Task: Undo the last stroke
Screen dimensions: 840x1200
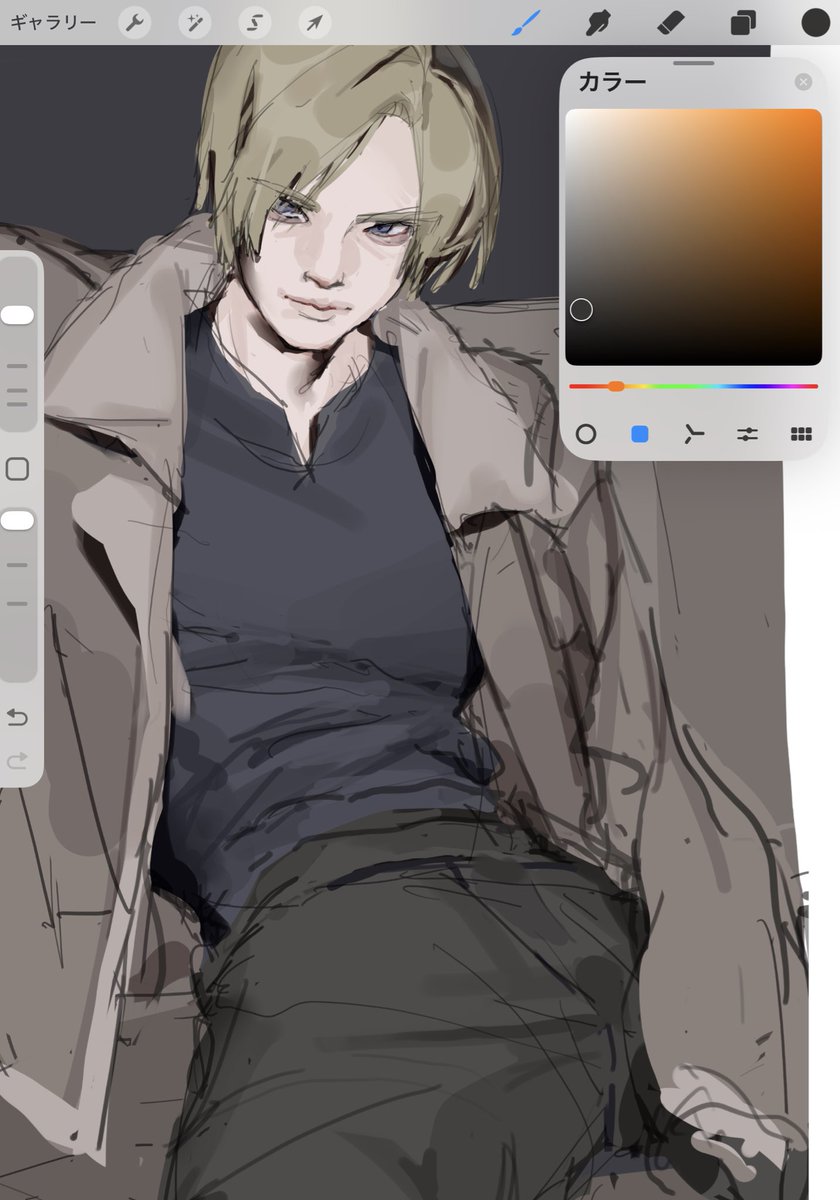Action: 17,717
